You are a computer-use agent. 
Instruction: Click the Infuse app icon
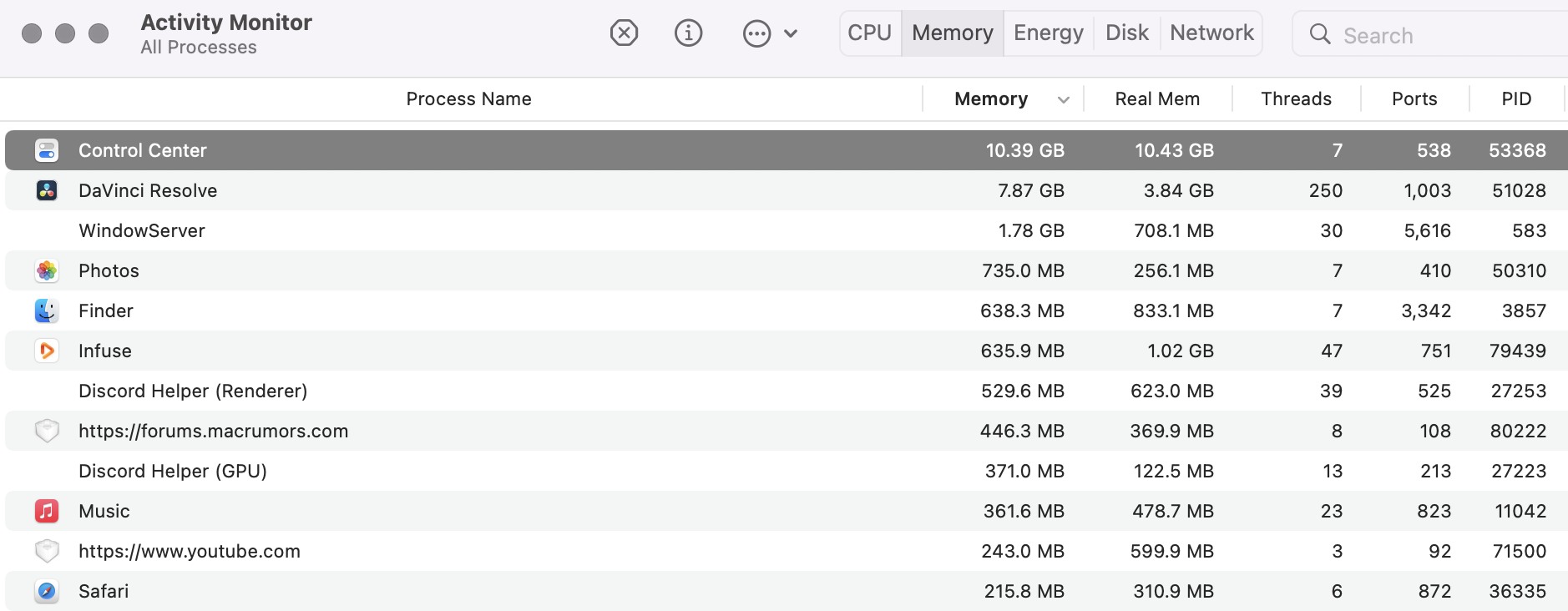47,351
